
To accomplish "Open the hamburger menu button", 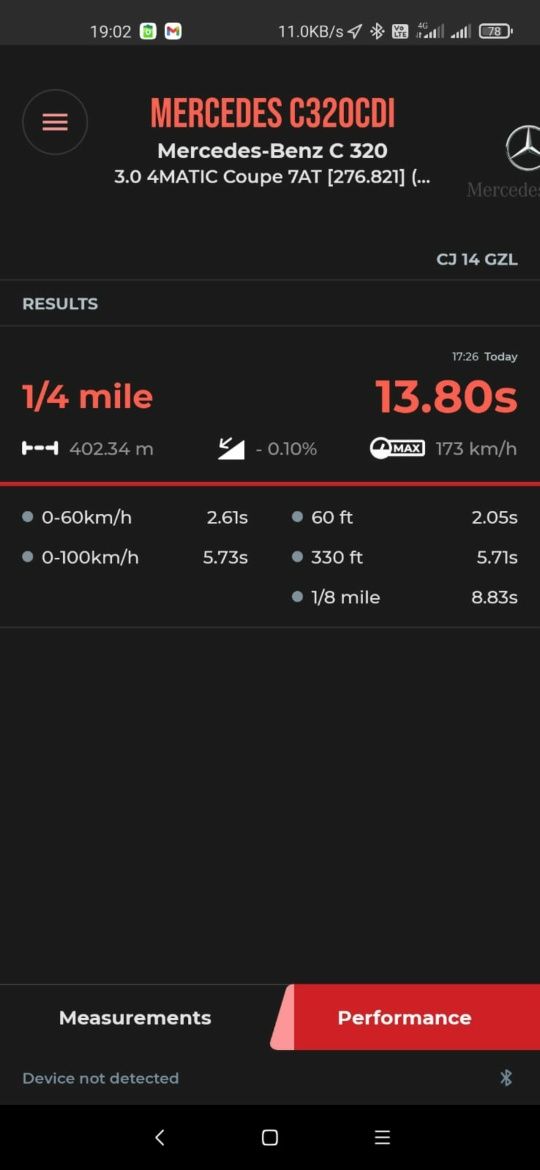I will tap(54, 122).
